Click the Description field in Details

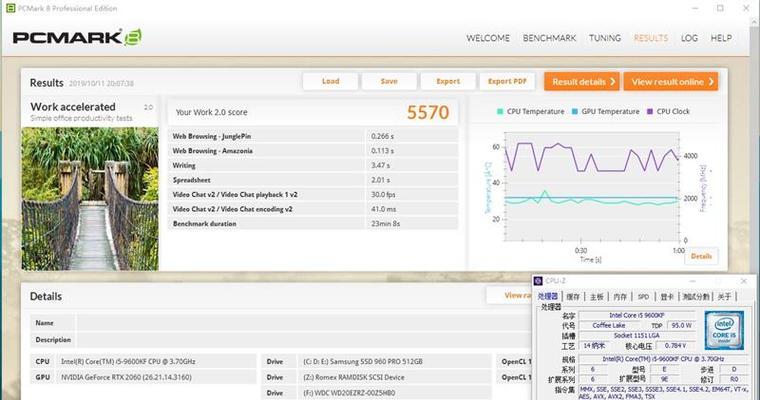tap(304, 339)
